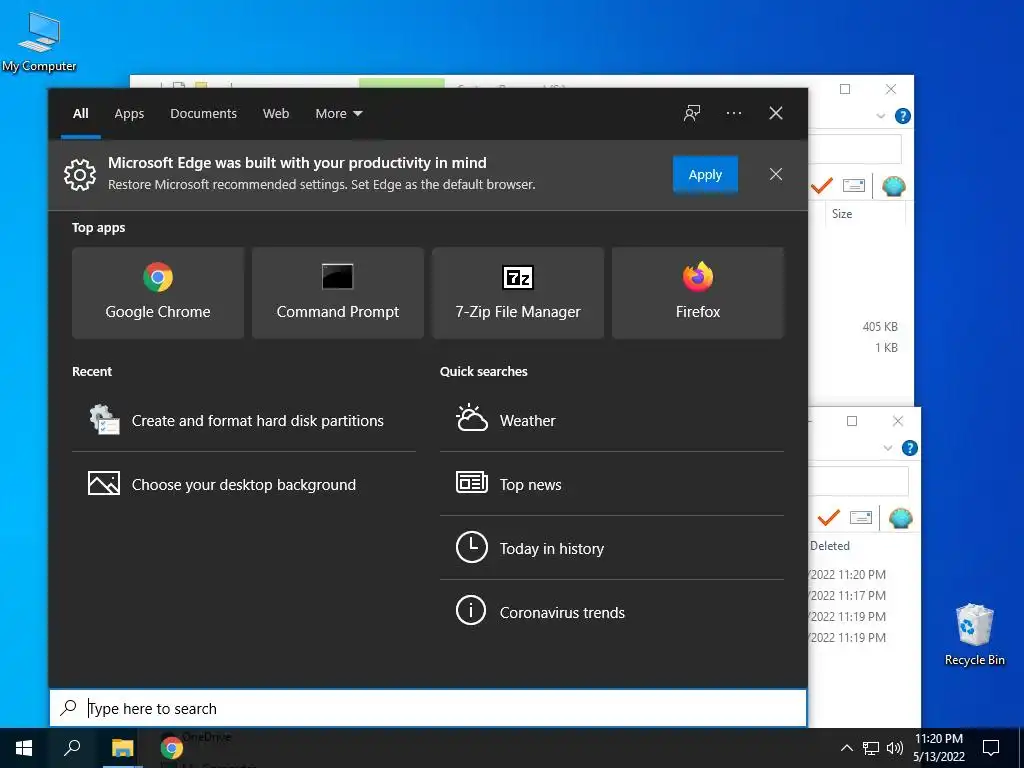Apply recommended Microsoft Edge settings

(x=705, y=174)
